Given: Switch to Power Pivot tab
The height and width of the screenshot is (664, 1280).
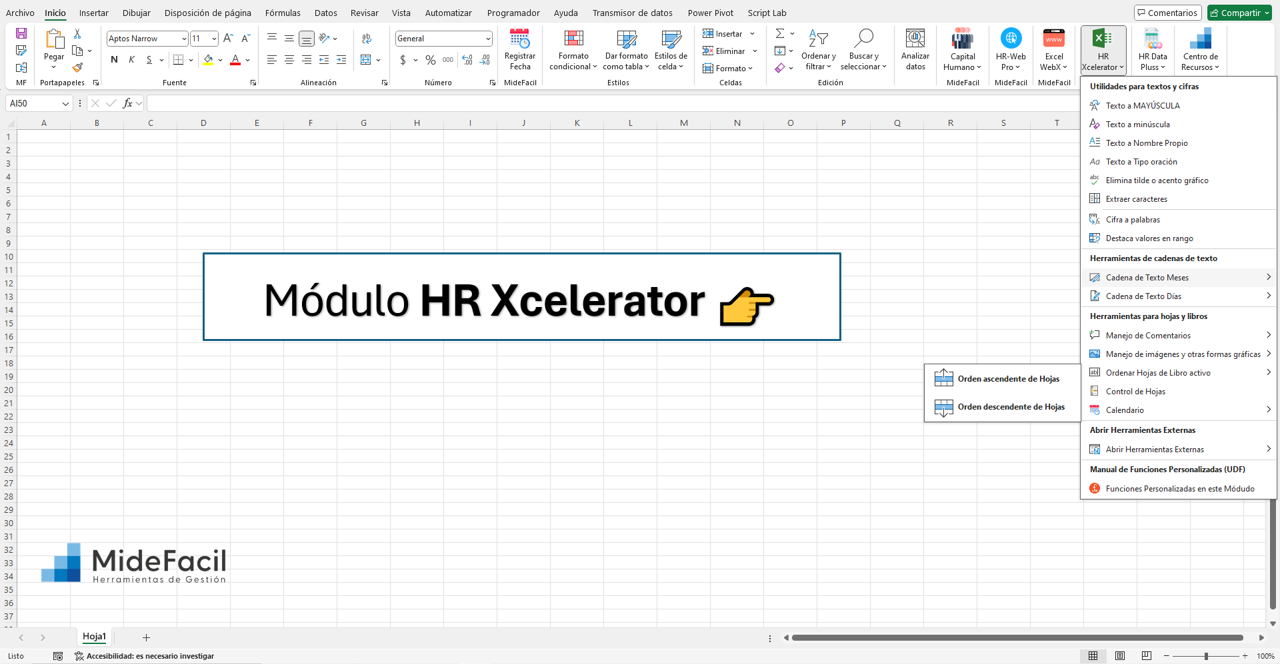Looking at the screenshot, I should coord(710,13).
